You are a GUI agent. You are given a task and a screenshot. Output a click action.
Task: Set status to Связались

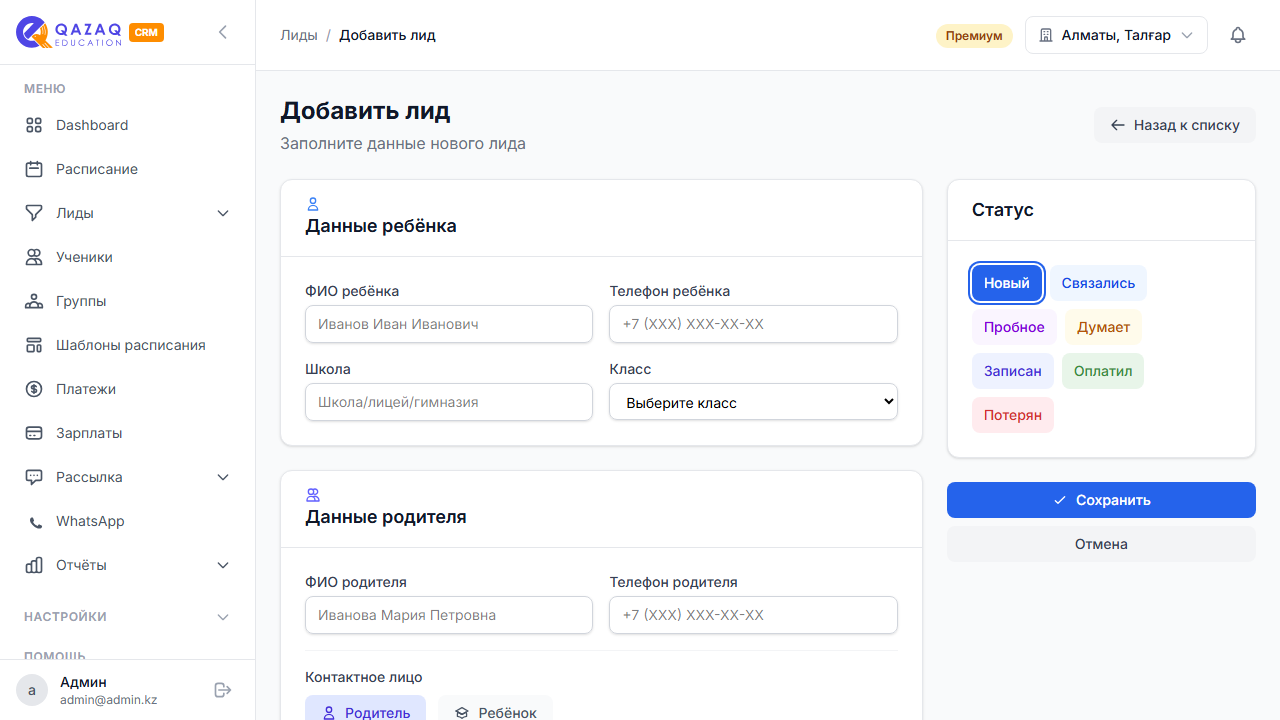(x=1098, y=283)
